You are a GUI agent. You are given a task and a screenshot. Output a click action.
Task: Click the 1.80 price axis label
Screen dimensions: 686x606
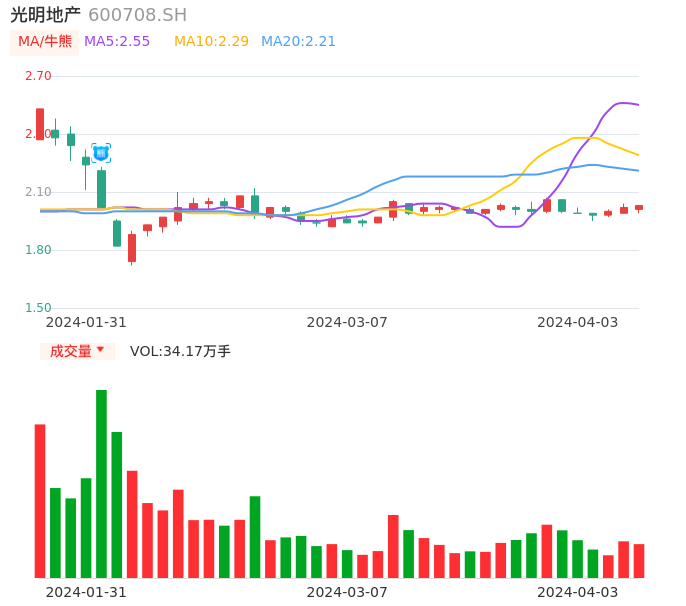[37, 250]
